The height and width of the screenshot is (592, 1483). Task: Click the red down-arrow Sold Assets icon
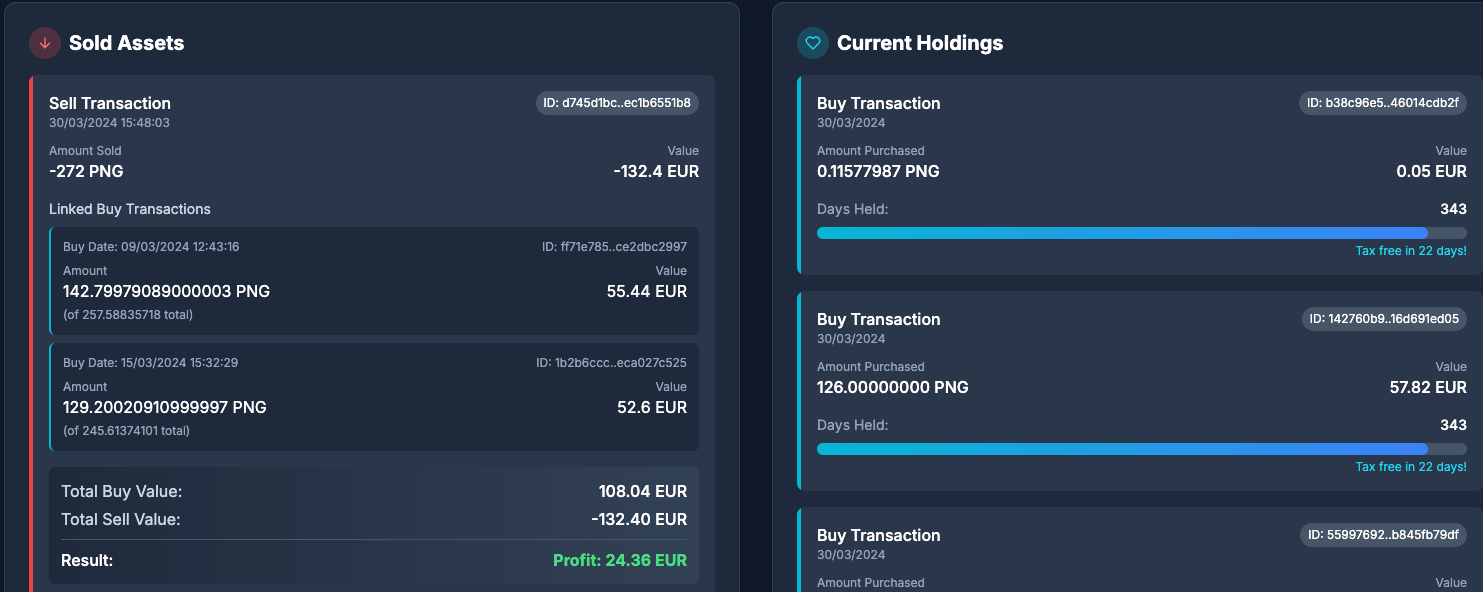point(45,43)
